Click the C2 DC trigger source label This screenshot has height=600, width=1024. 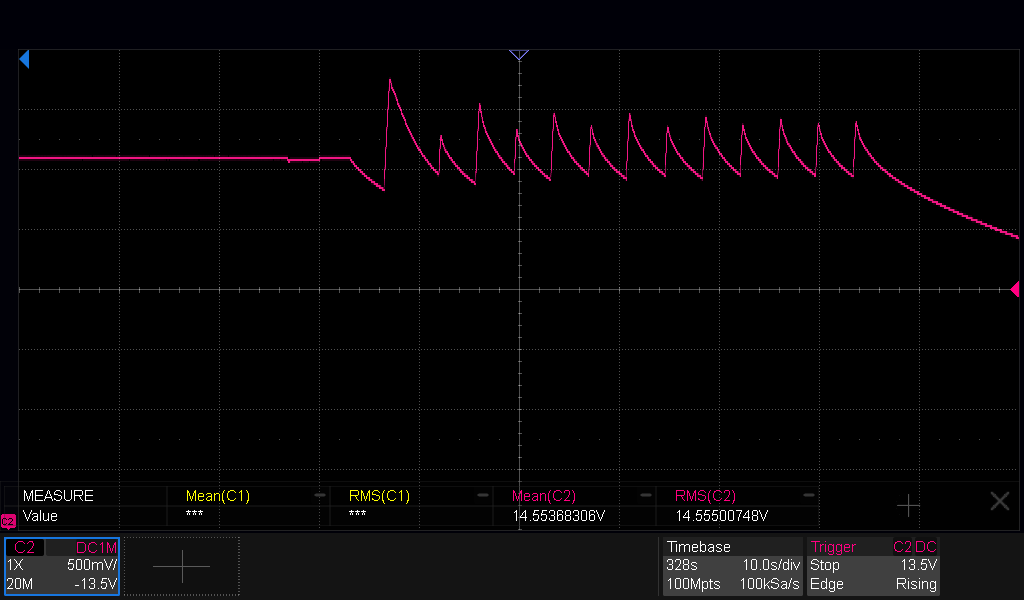pos(915,547)
